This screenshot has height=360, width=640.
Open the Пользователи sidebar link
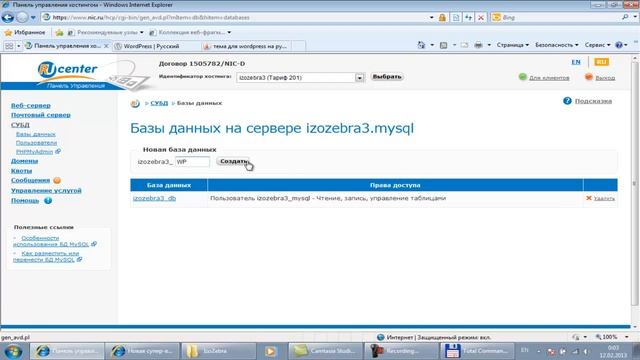point(36,142)
